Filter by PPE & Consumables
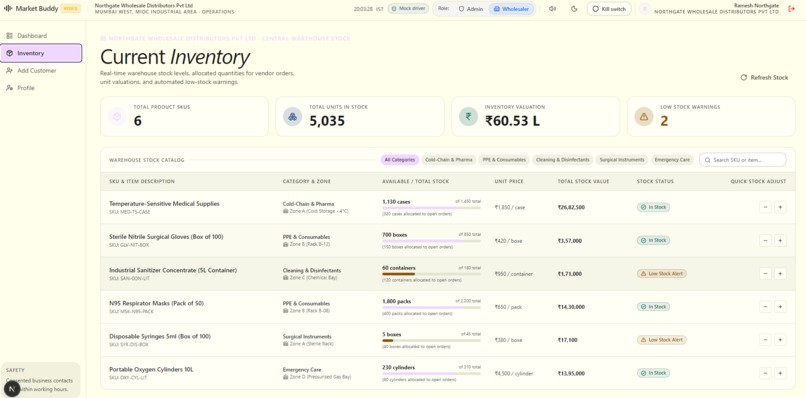The width and height of the screenshot is (806, 398). click(x=504, y=160)
